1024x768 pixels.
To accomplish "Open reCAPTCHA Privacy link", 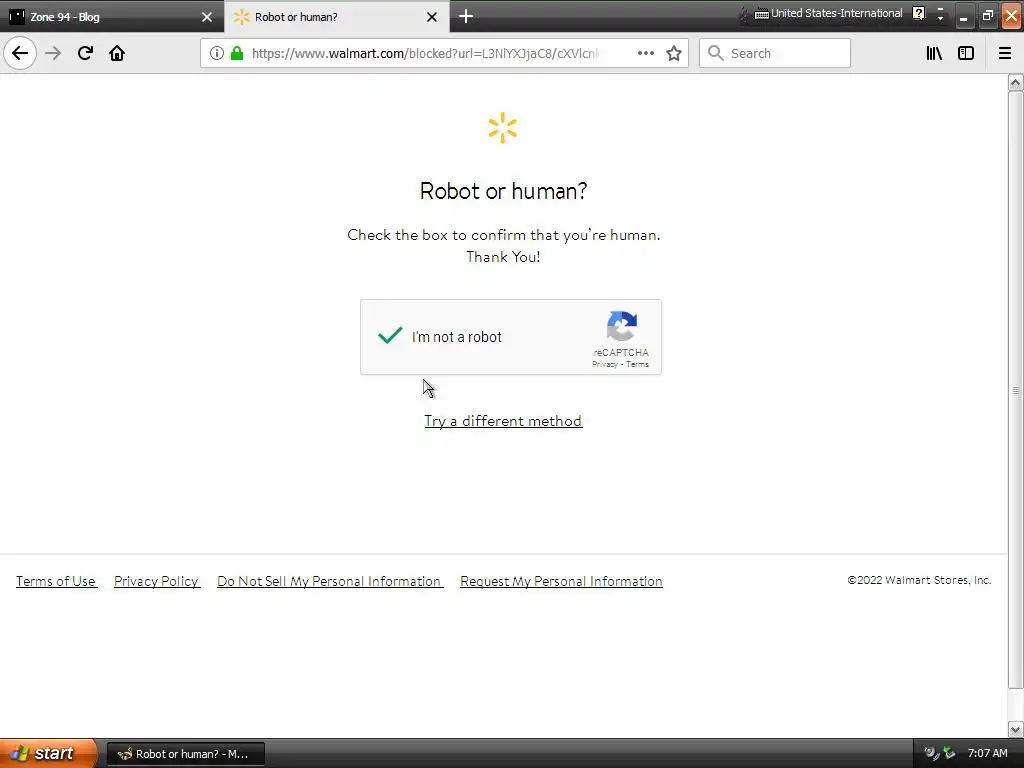I will pos(605,364).
